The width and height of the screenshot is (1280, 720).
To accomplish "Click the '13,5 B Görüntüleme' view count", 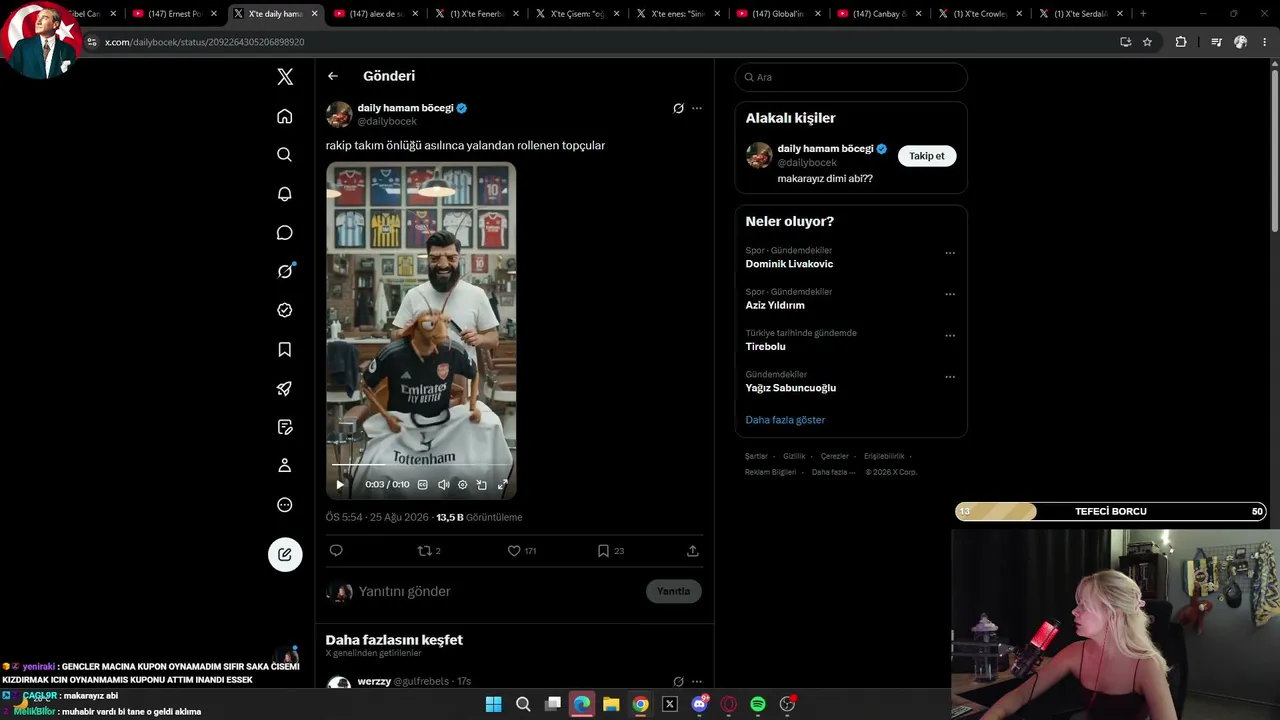I will (x=479, y=518).
